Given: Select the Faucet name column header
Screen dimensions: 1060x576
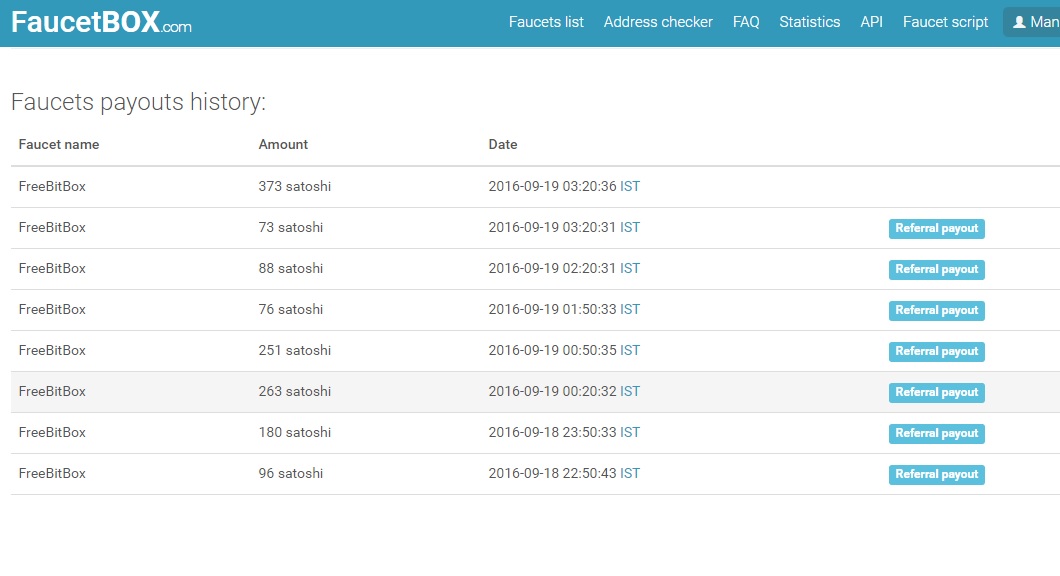Looking at the screenshot, I should (x=59, y=145).
